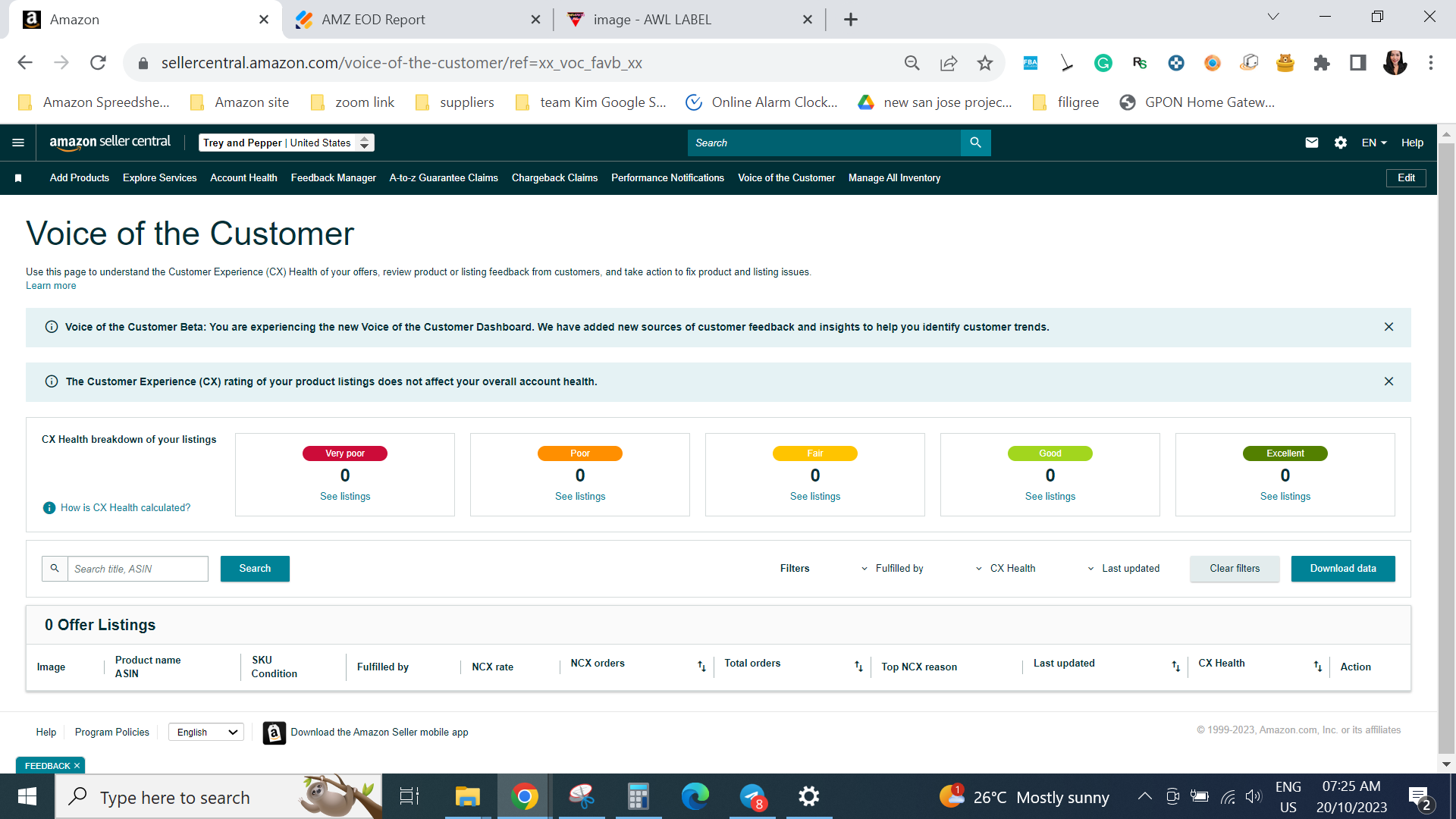Open the Calculator app on the taskbar
This screenshot has width=1456, height=819.
pyautogui.click(x=639, y=796)
